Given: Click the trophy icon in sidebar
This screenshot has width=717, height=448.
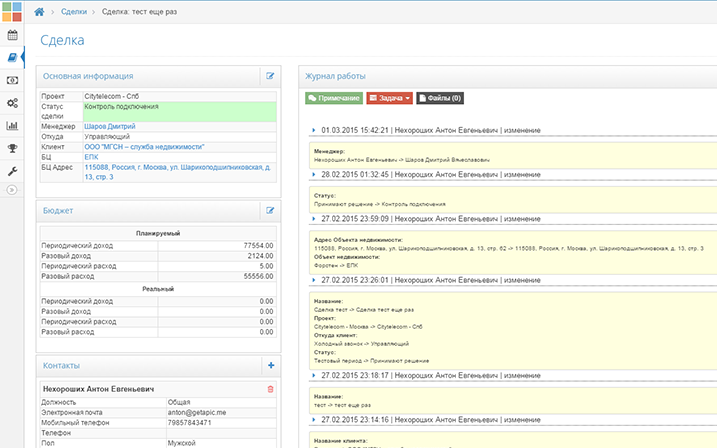Looking at the screenshot, I should 12,149.
